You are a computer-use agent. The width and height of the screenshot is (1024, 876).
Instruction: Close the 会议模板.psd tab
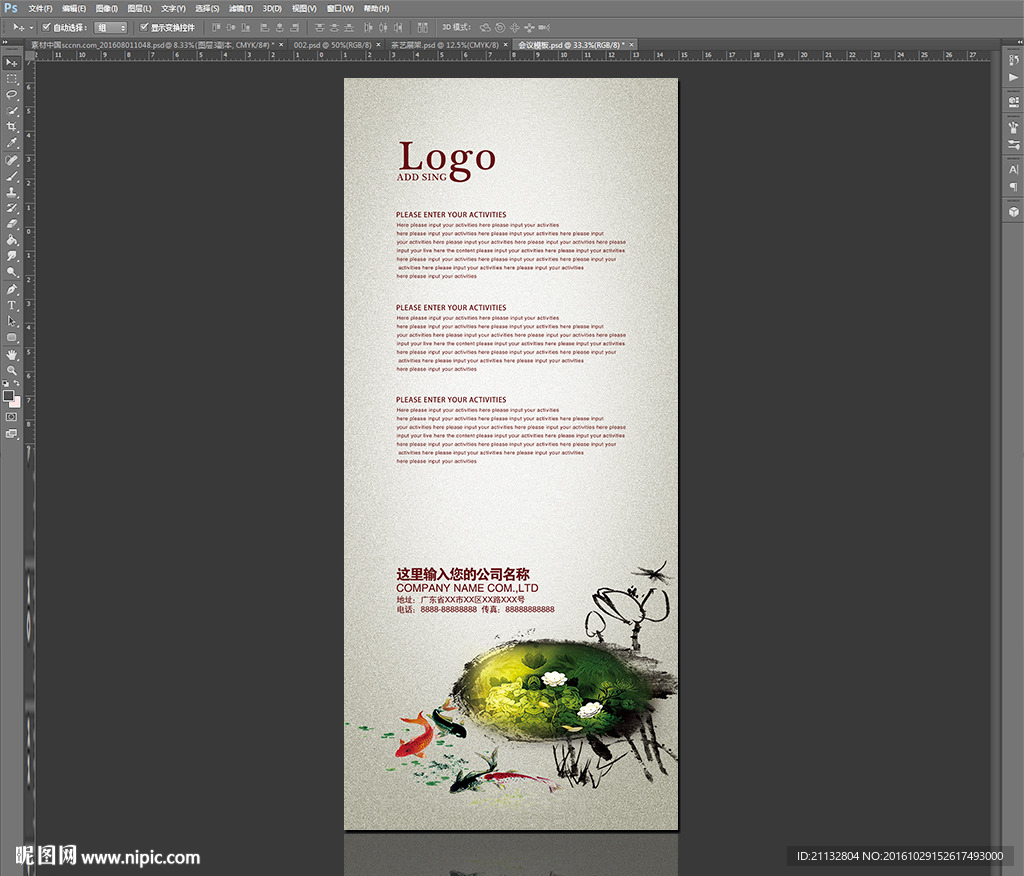point(632,45)
